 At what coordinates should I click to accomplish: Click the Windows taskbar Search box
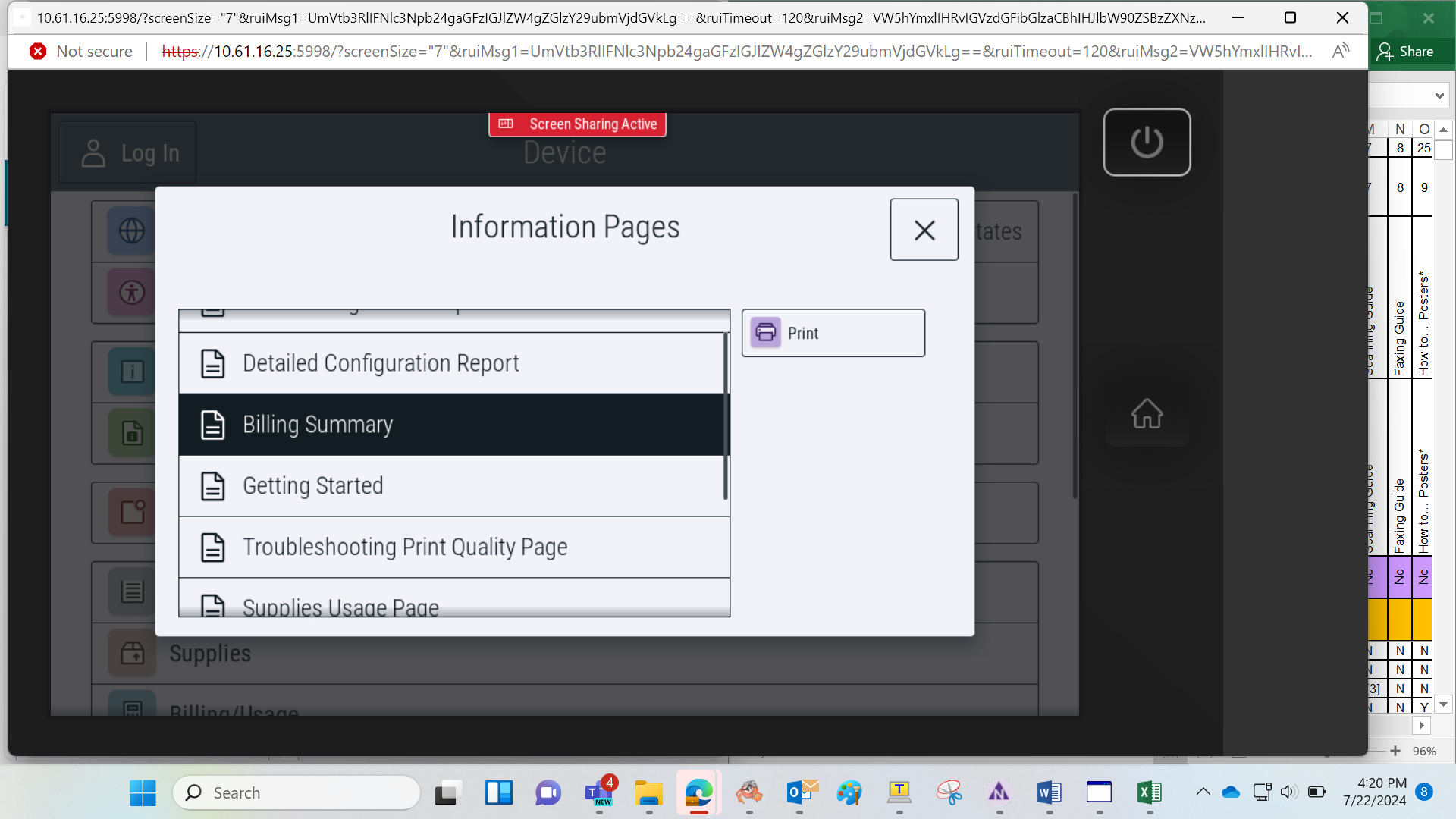pyautogui.click(x=297, y=792)
